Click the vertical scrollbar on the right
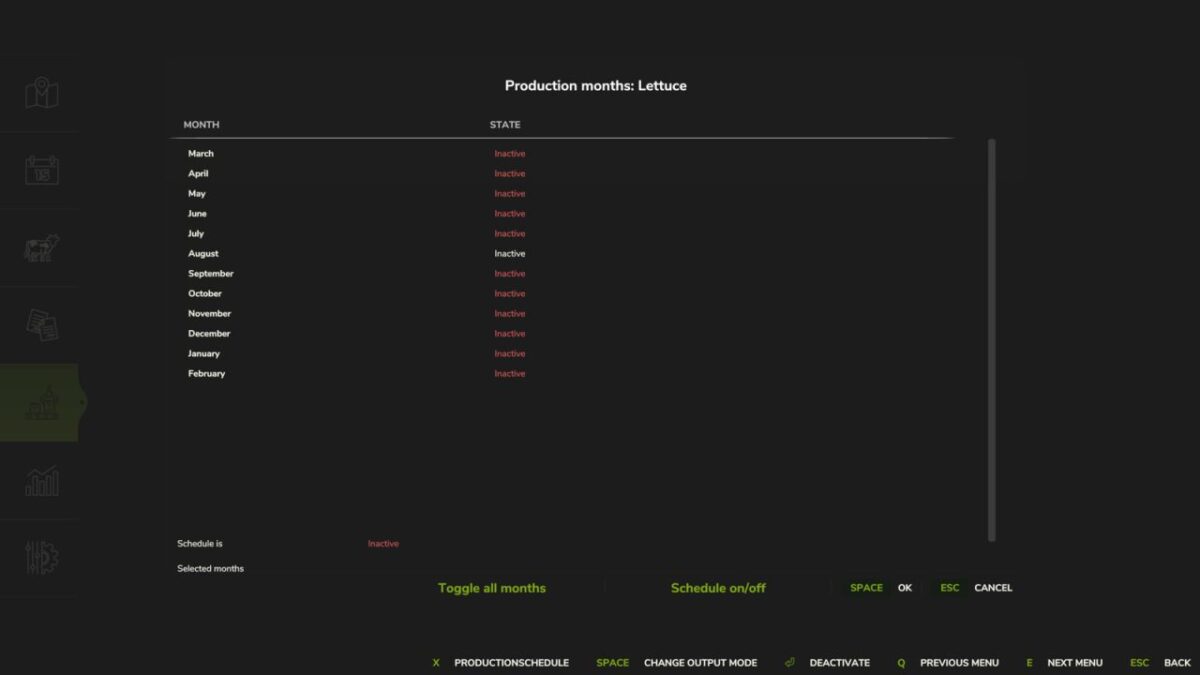Image resolution: width=1200 pixels, height=675 pixels. coord(991,340)
